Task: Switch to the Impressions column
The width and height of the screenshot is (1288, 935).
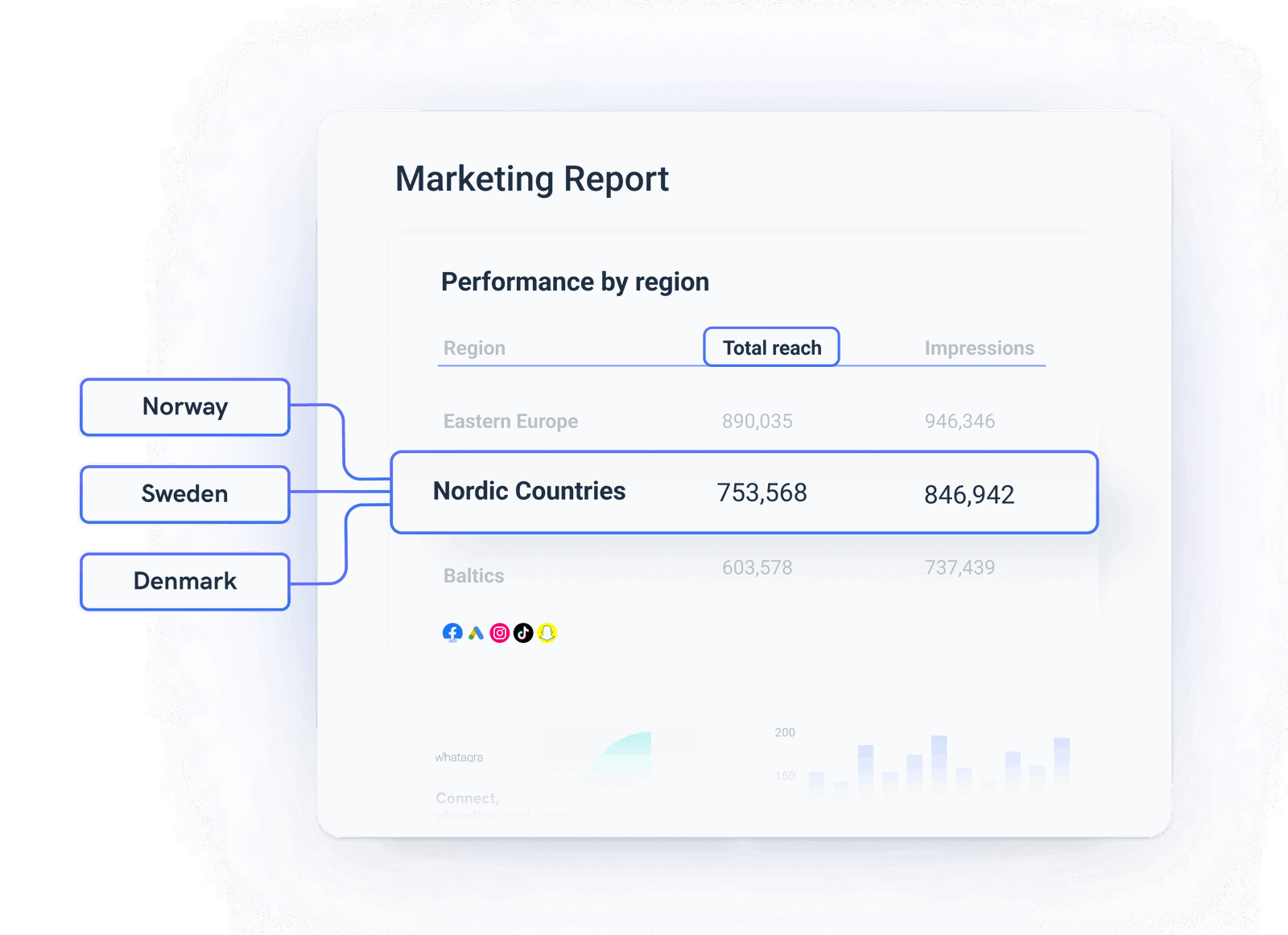Action: (979, 348)
